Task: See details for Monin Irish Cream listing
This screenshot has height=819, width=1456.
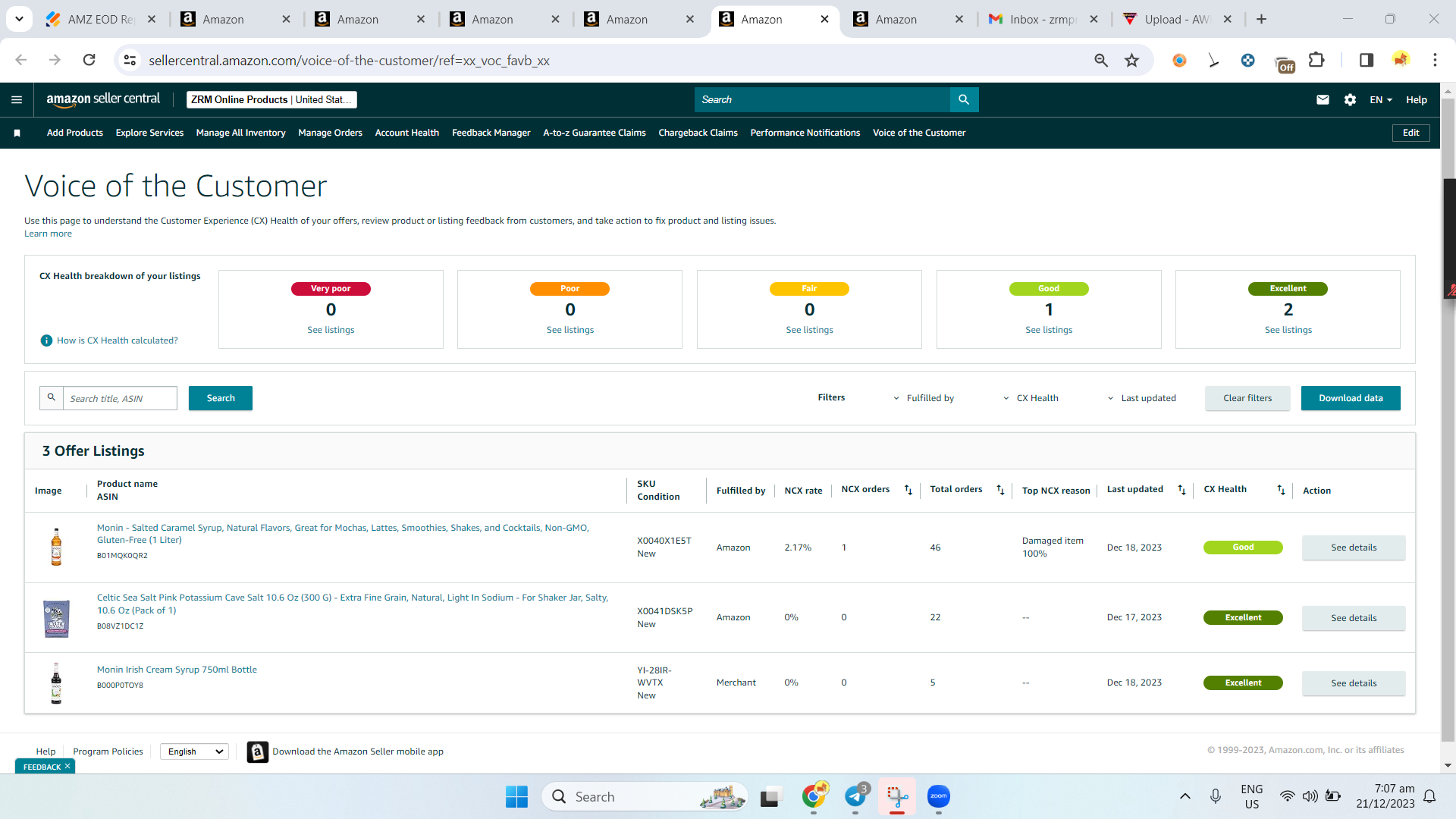Action: [1354, 683]
